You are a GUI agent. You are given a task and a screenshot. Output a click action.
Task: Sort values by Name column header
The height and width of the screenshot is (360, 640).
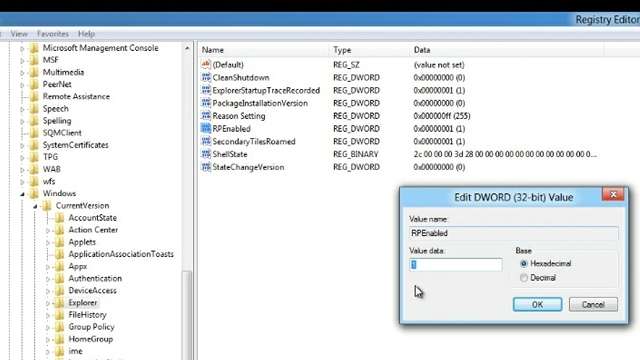(264, 50)
